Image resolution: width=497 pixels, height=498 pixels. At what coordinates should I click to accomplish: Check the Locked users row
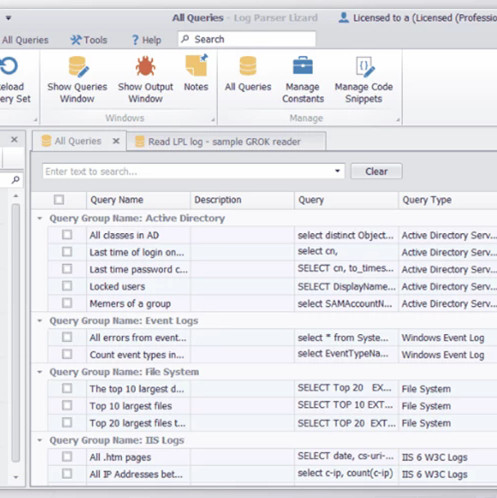pos(67,286)
